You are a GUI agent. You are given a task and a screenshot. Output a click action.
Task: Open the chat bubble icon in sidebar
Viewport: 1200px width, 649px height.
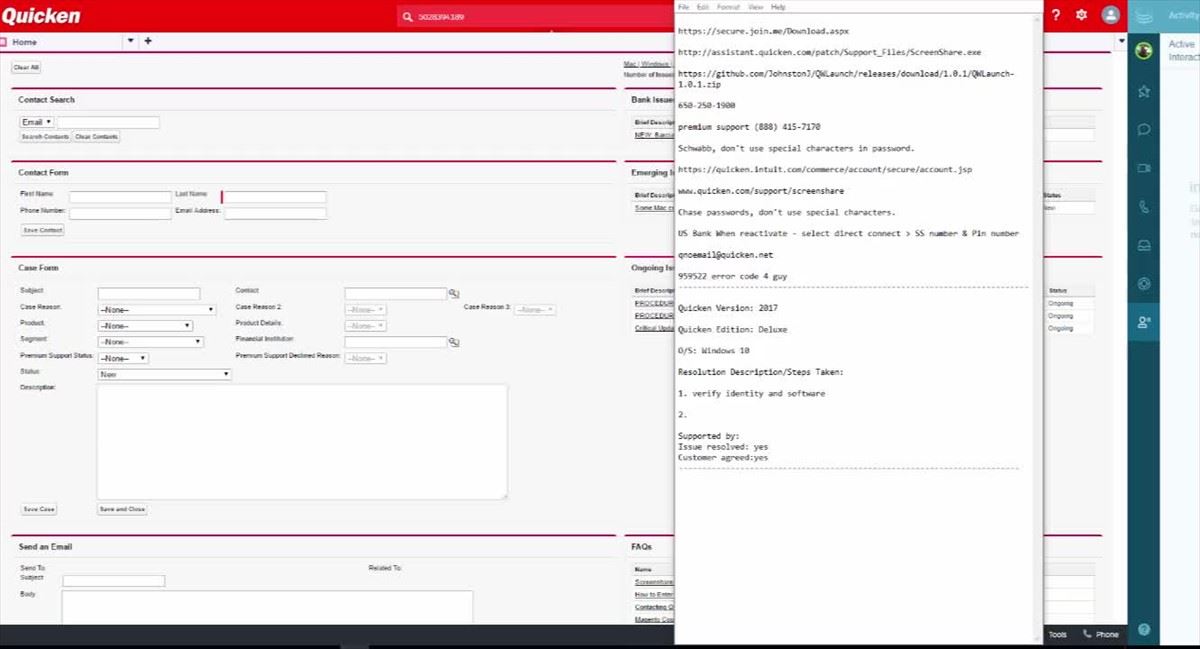click(x=1144, y=130)
